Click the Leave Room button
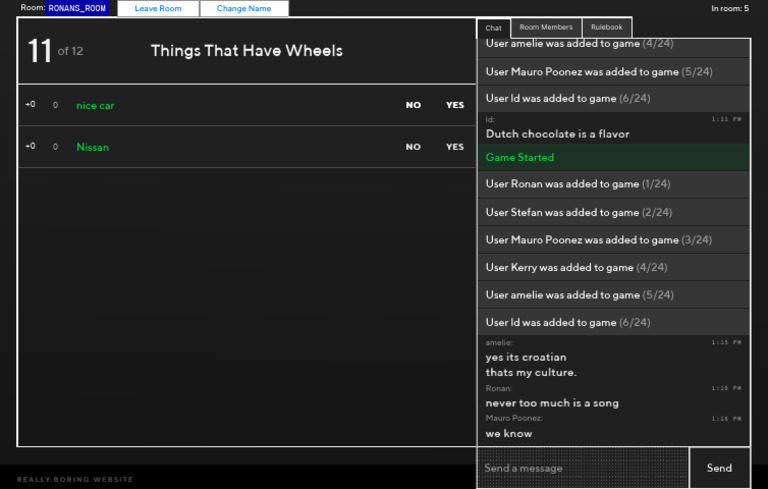 pyautogui.click(x=158, y=8)
